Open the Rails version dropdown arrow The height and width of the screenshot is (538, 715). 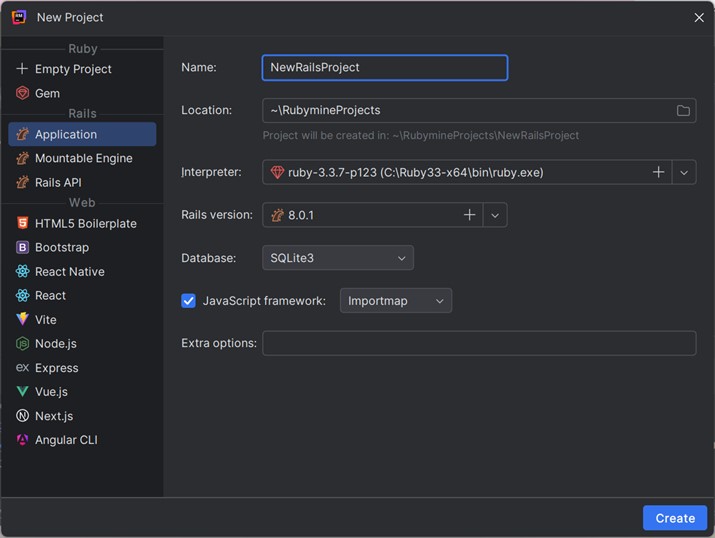(495, 215)
